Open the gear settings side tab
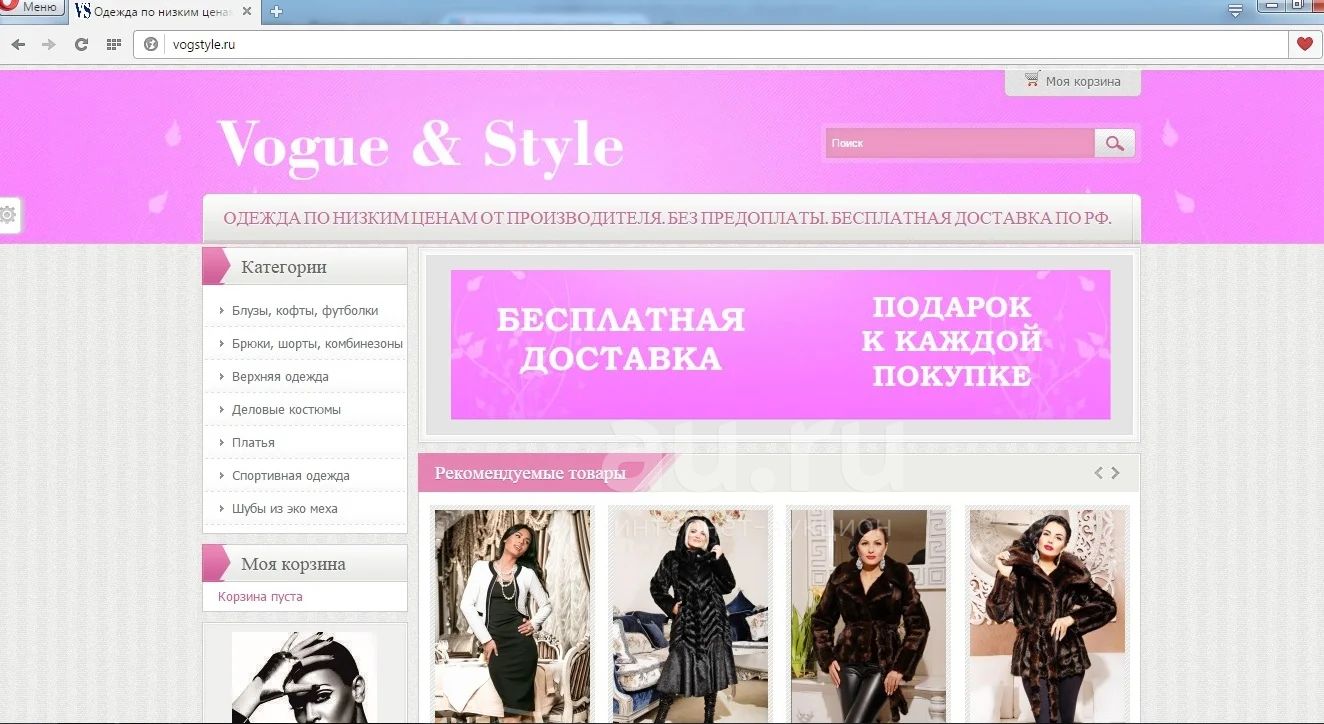1324x724 pixels. (9, 214)
